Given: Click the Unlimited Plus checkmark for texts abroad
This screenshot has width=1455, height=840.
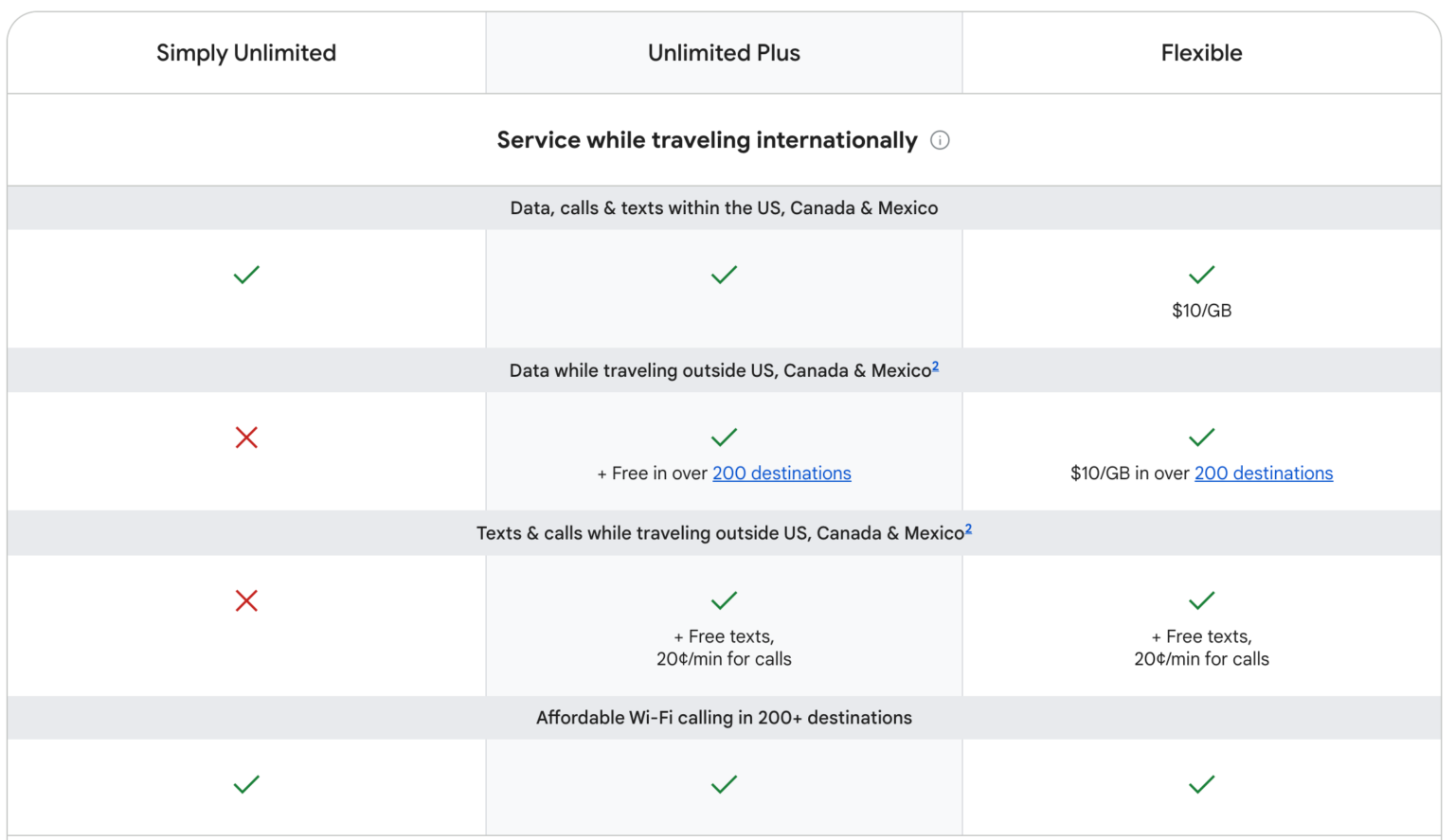Looking at the screenshot, I should (x=723, y=599).
